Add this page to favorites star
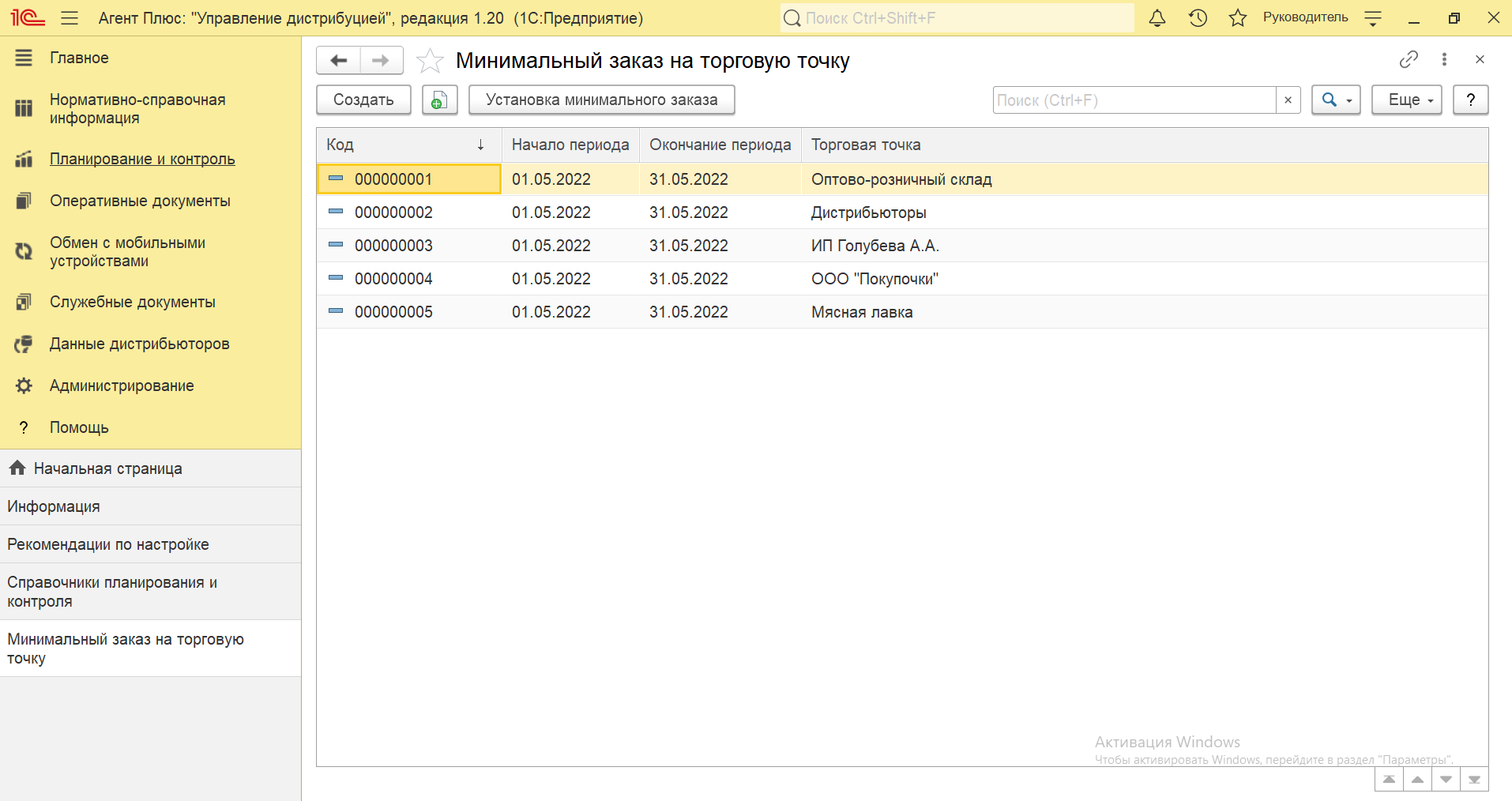The height and width of the screenshot is (801, 1512). (430, 61)
